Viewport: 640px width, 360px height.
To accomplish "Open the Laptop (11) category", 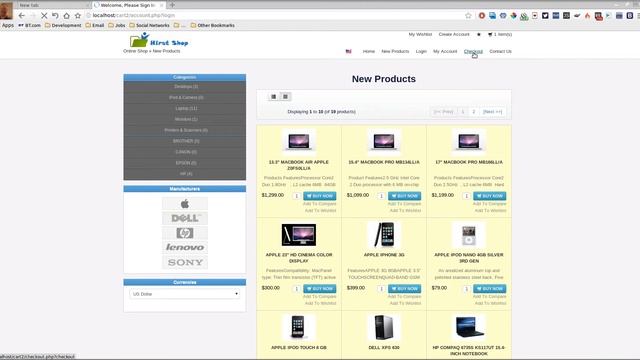I will tap(186, 109).
